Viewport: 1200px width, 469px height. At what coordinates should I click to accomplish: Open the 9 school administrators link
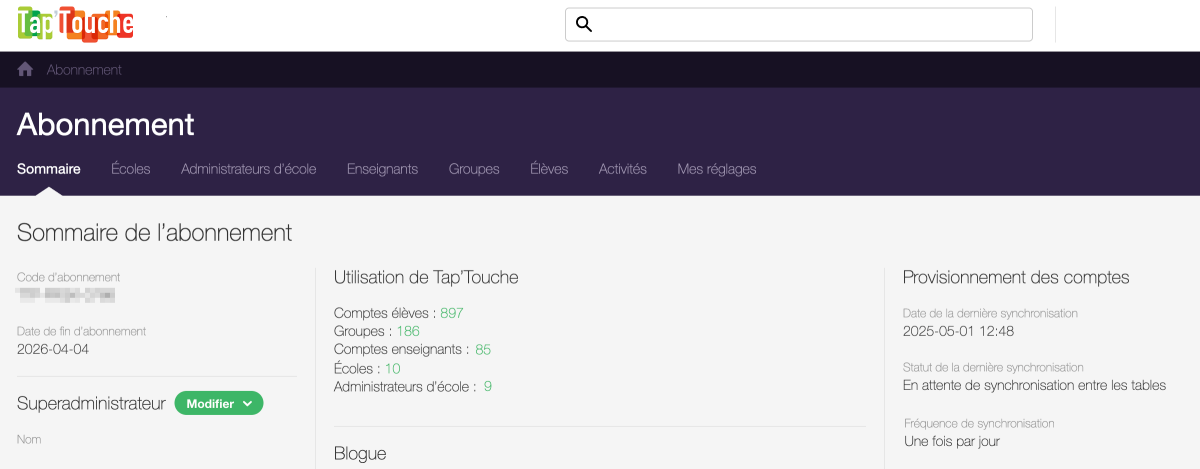coord(488,386)
